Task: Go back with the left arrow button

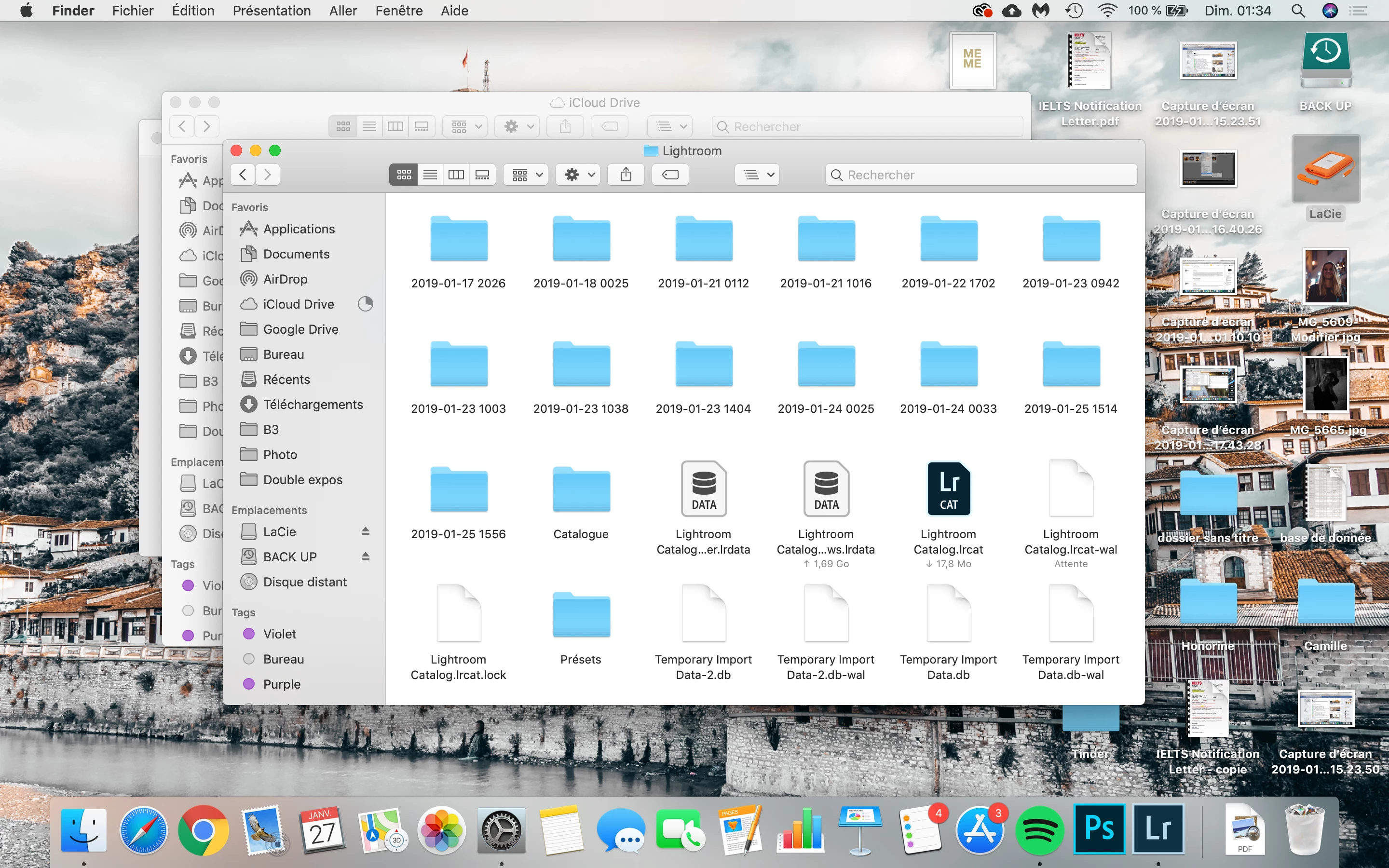Action: (243, 175)
